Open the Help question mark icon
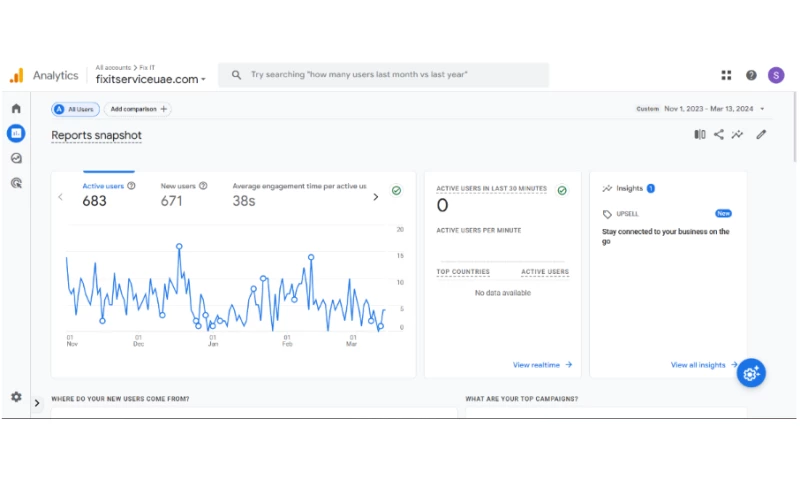The image size is (800, 480). 751,75
